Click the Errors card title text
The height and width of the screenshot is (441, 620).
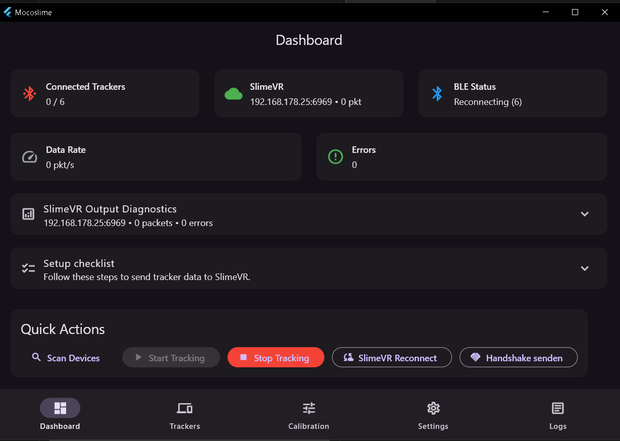363,150
